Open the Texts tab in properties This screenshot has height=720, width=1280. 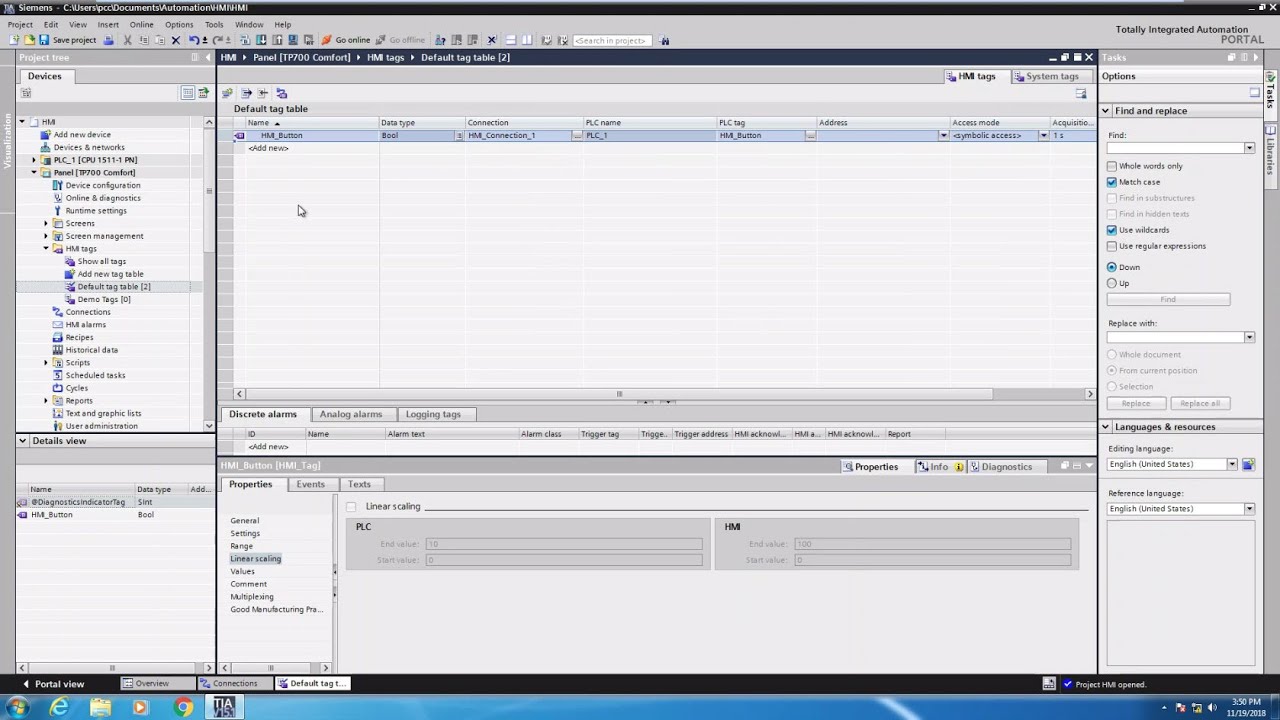click(x=359, y=484)
